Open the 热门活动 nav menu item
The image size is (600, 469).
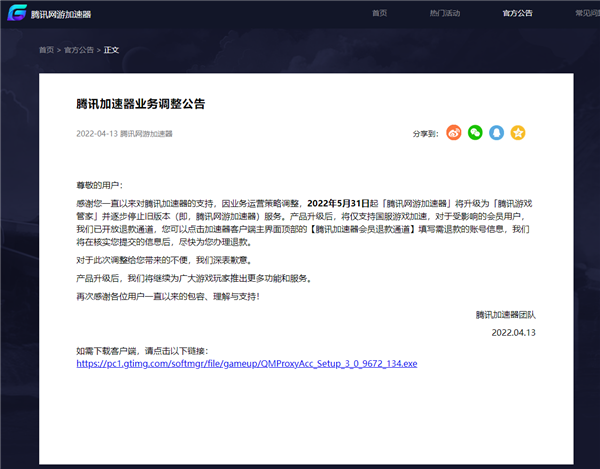click(x=445, y=13)
